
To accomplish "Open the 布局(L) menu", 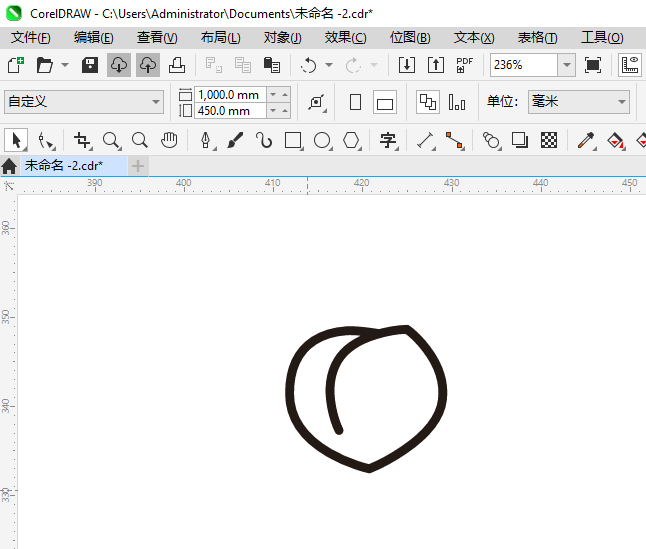I will tap(220, 37).
